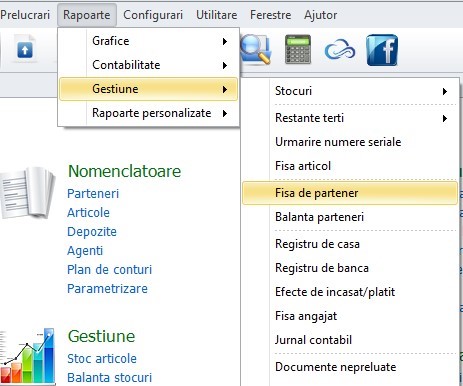Open the Restante terti submenu
Screen dimensions: 463x386
[350, 118]
